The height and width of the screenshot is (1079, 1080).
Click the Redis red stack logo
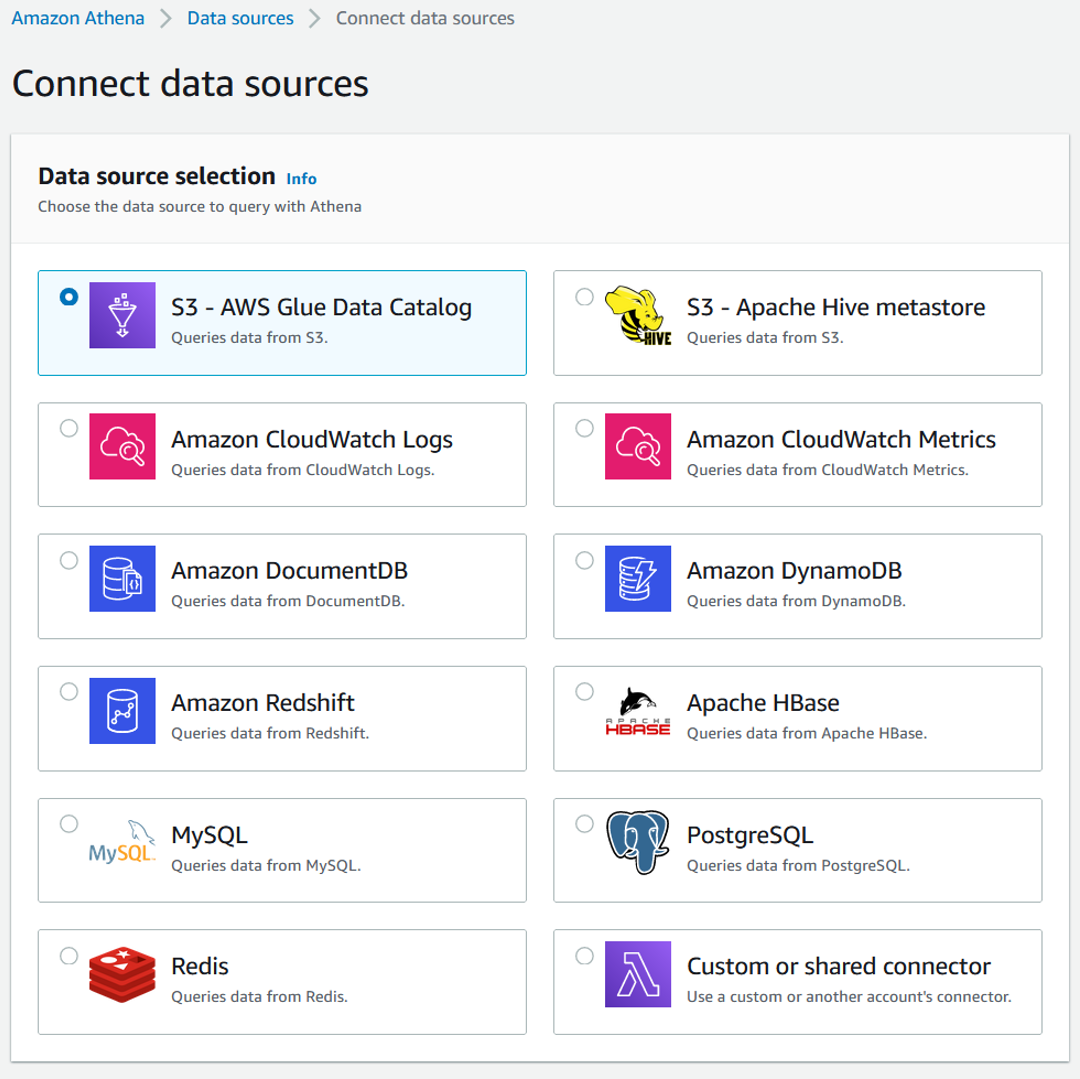pyautogui.click(x=122, y=974)
